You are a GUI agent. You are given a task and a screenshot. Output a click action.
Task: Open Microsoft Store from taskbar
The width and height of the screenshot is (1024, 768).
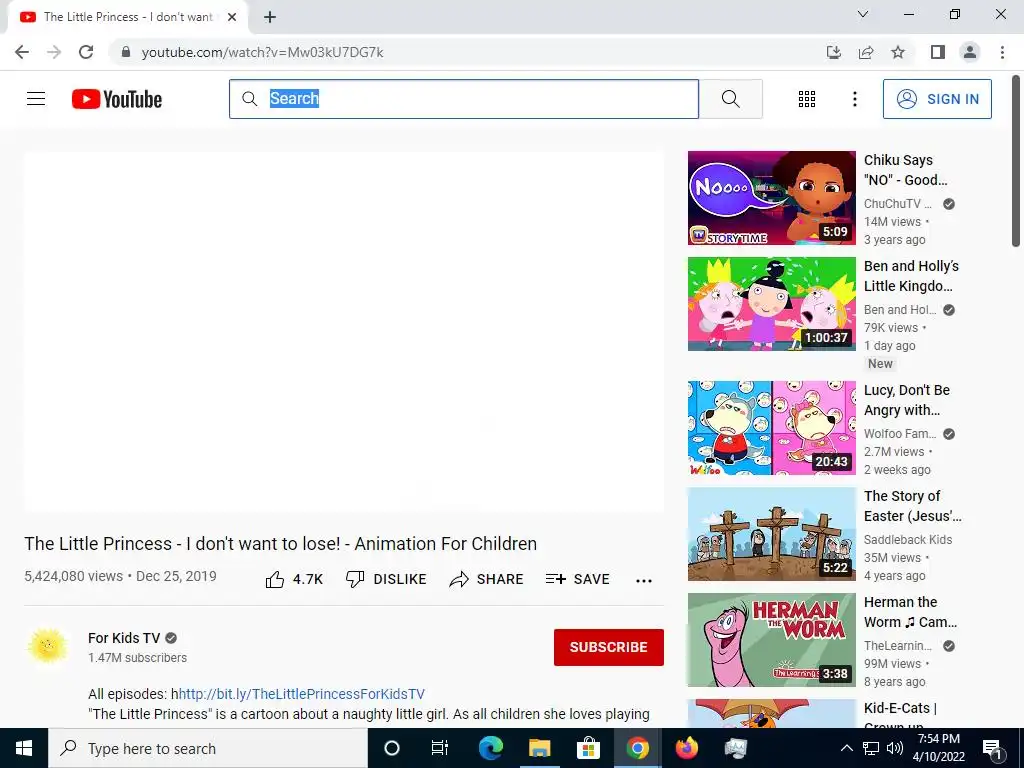[588, 748]
